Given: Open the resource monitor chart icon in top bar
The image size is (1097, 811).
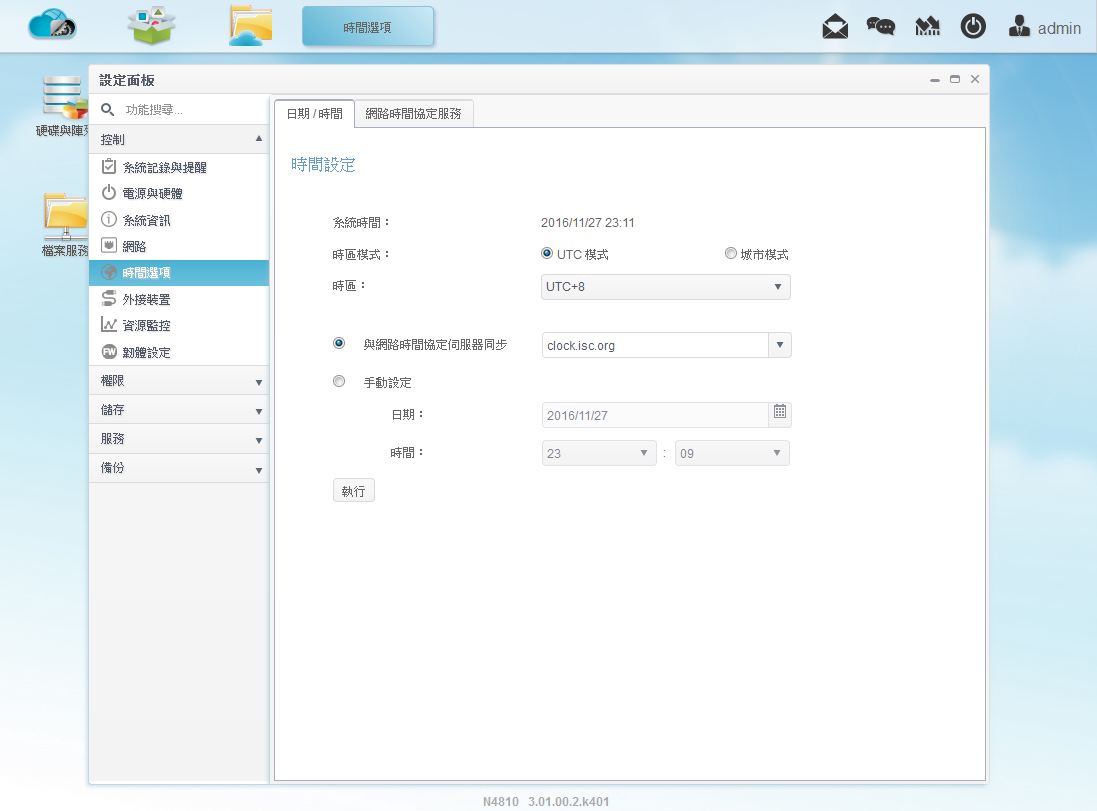Looking at the screenshot, I should pos(927,27).
